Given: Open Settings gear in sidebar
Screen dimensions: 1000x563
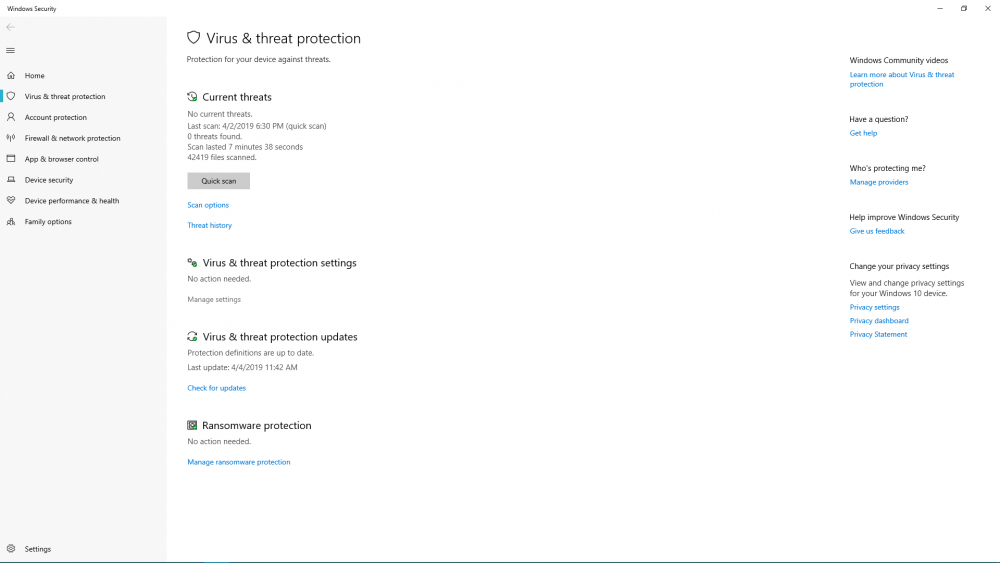Looking at the screenshot, I should 11,549.
